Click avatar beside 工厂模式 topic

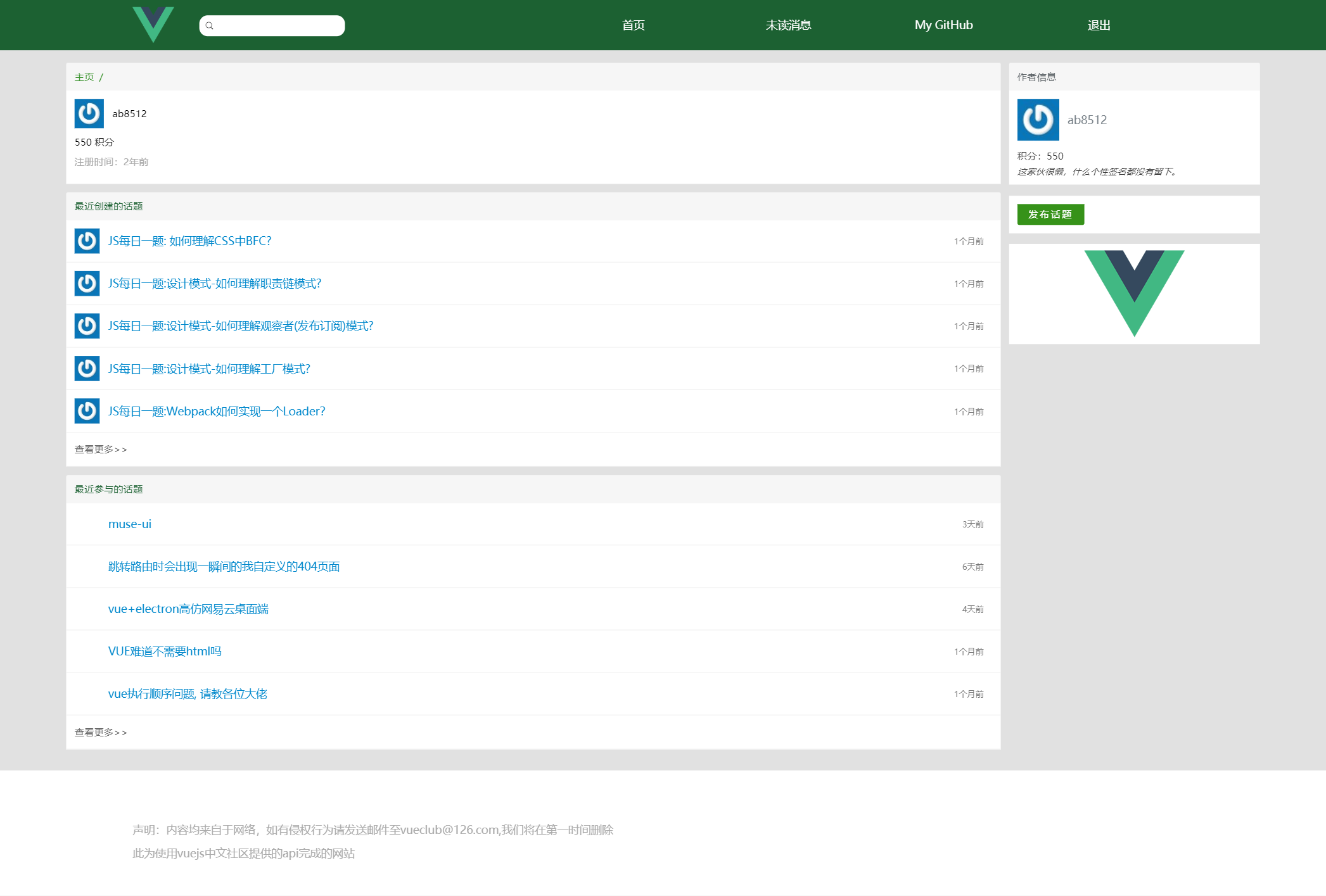point(87,369)
